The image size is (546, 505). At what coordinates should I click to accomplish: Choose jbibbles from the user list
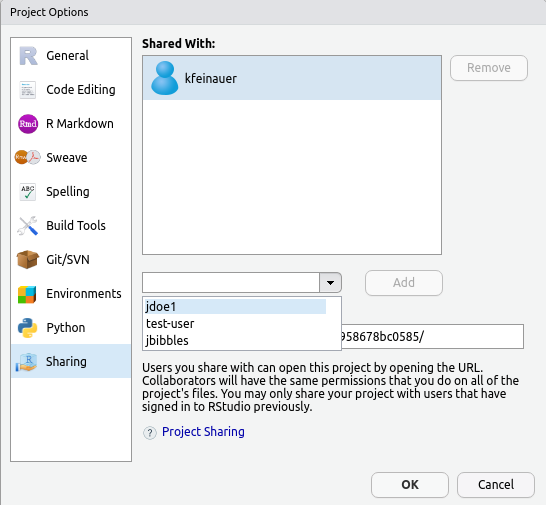[235, 340]
